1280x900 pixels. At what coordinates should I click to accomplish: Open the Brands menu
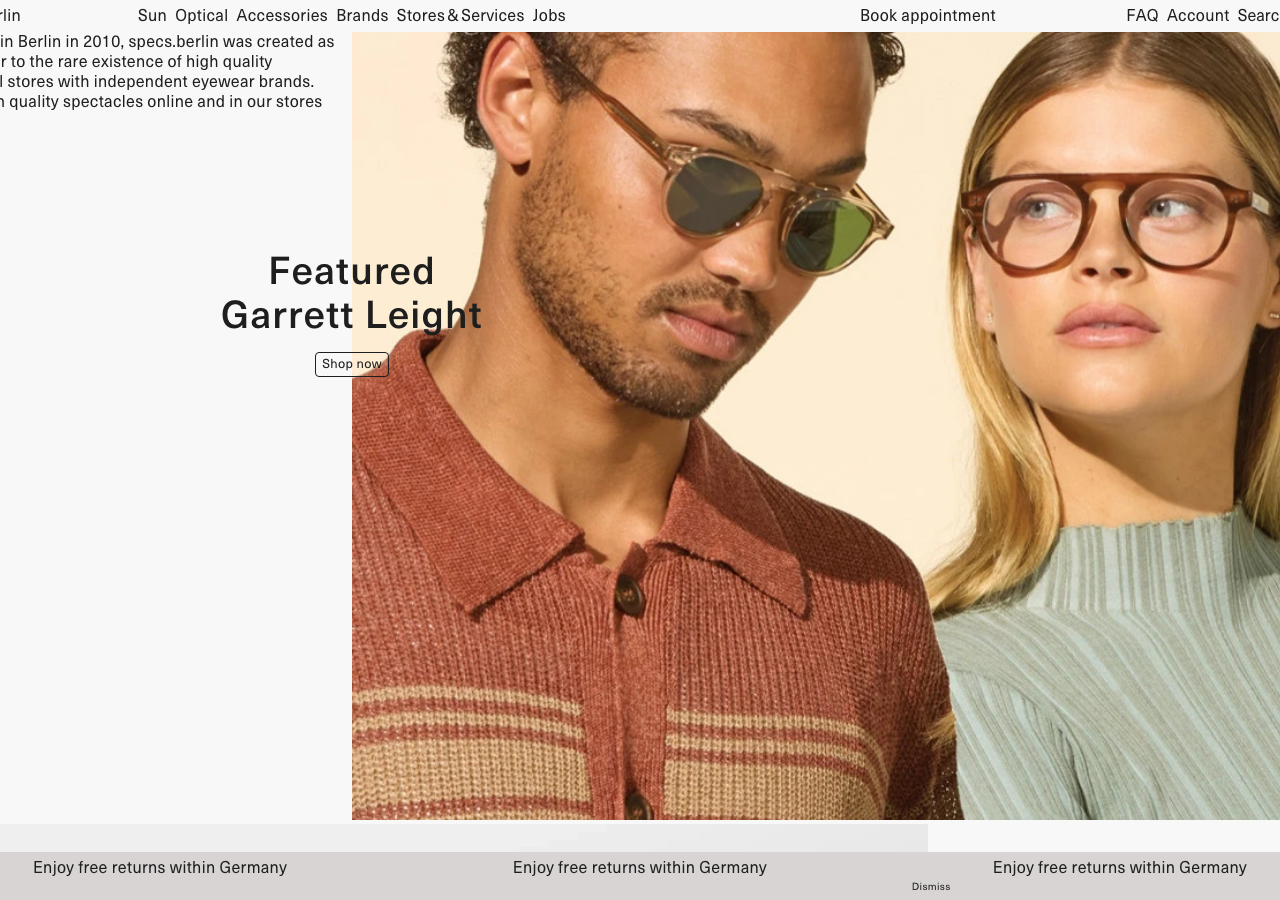(362, 16)
